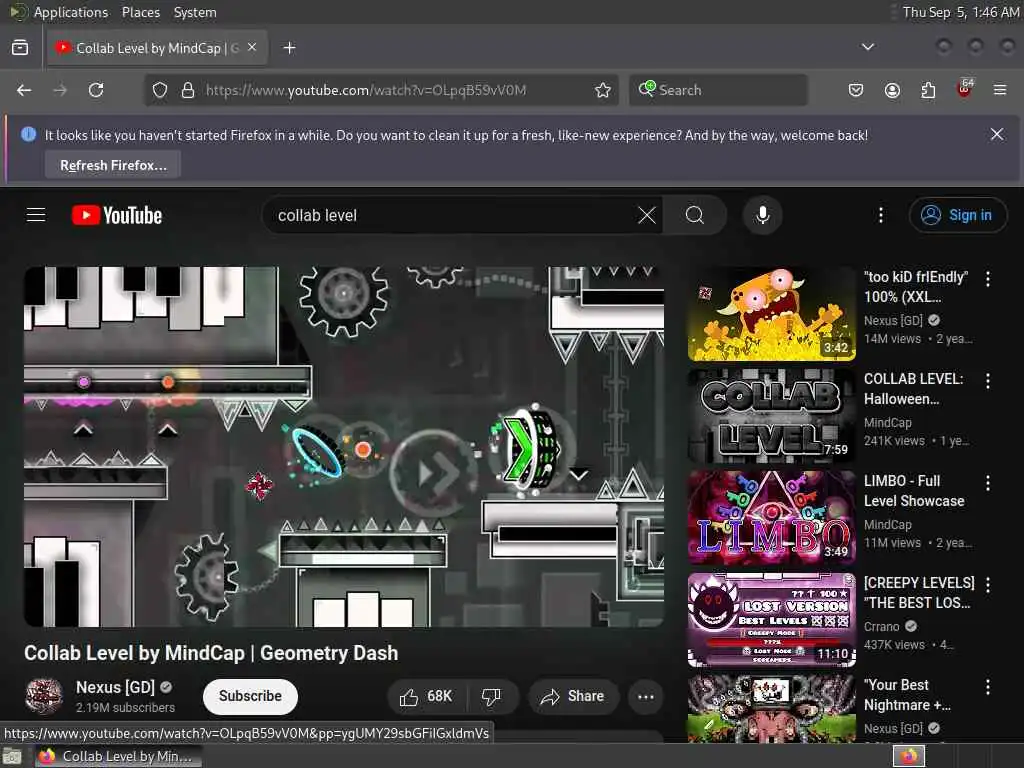
Task: Open options for CREEPY LEVELS video
Action: pos(988,584)
